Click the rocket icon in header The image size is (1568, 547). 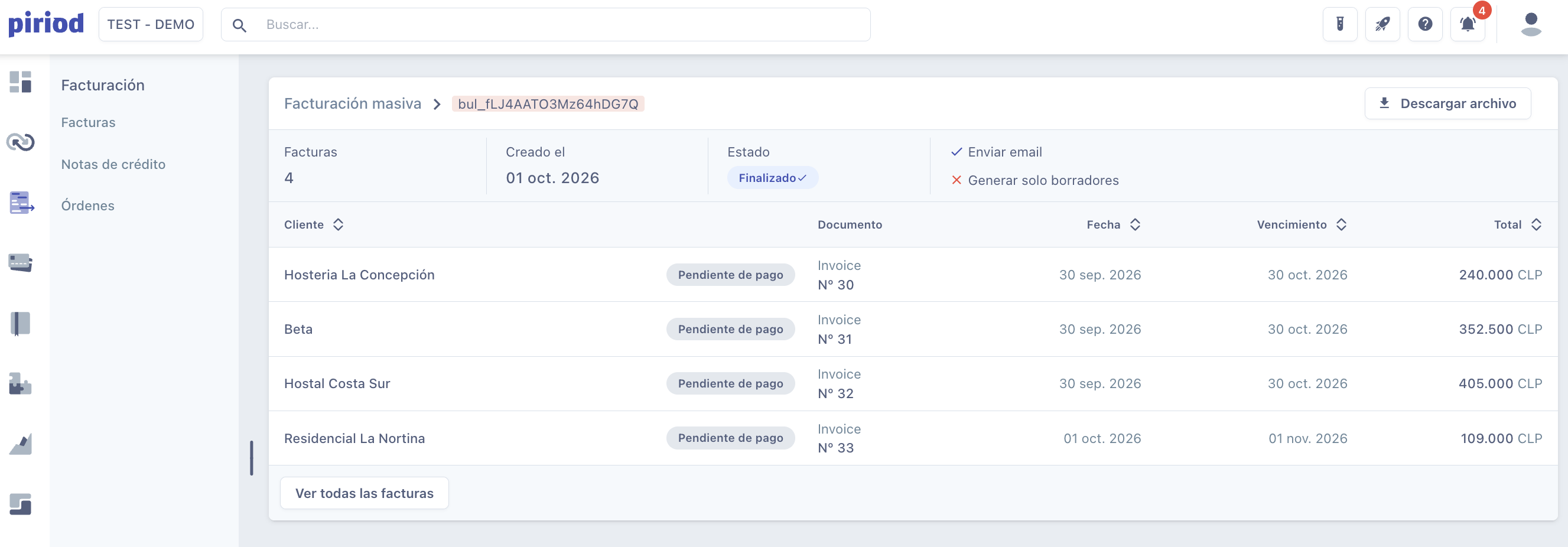(x=1382, y=24)
